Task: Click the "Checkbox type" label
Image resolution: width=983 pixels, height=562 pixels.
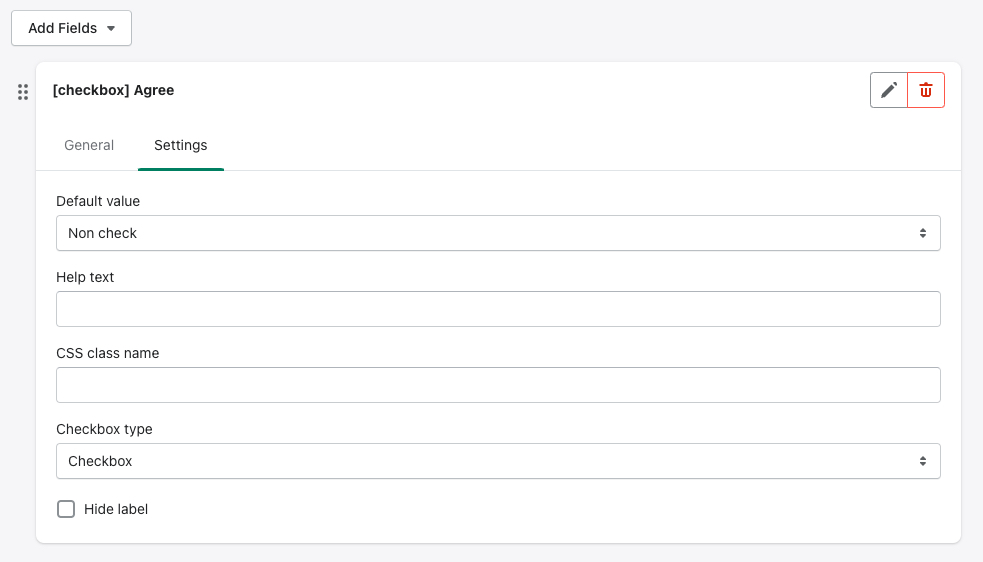Action: (104, 429)
